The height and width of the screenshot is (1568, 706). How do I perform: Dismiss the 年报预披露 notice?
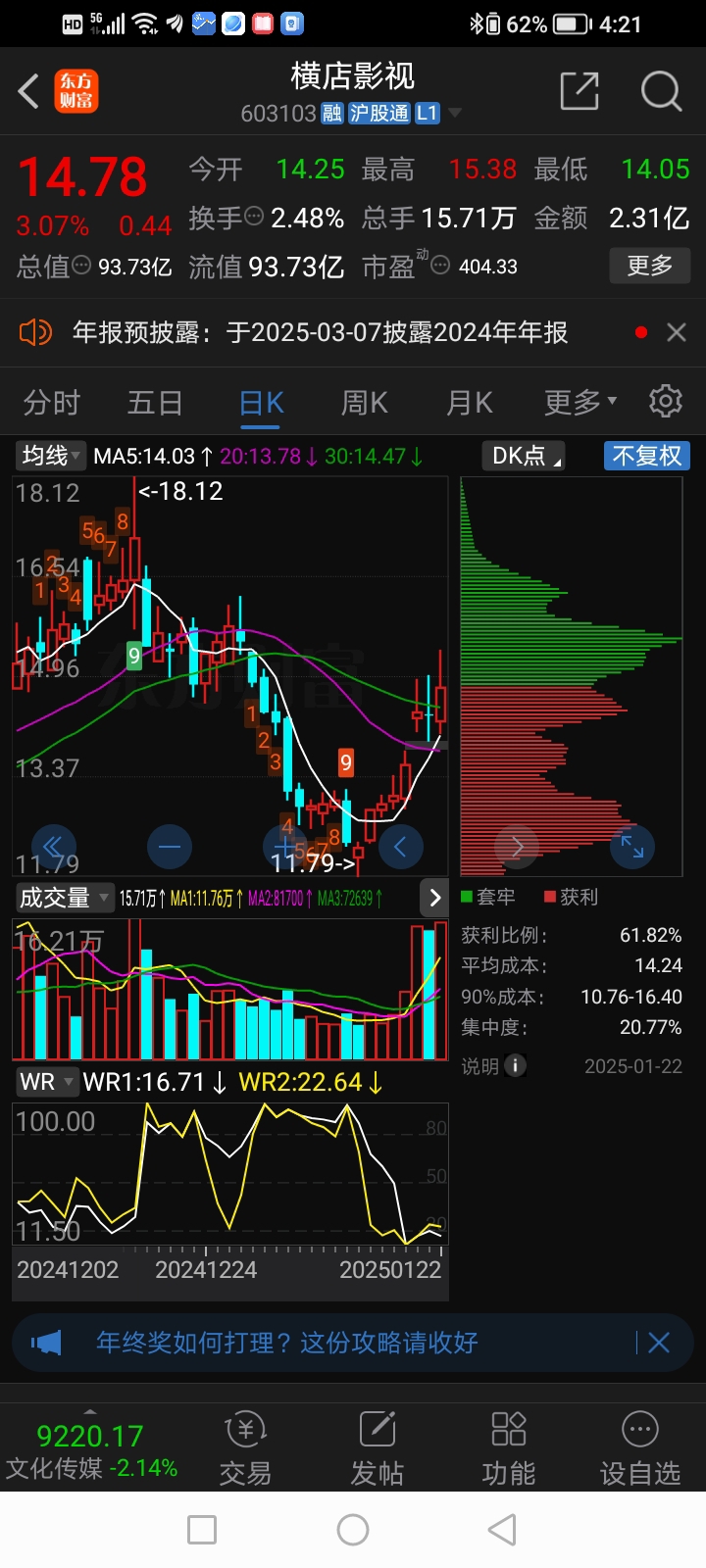(x=676, y=332)
